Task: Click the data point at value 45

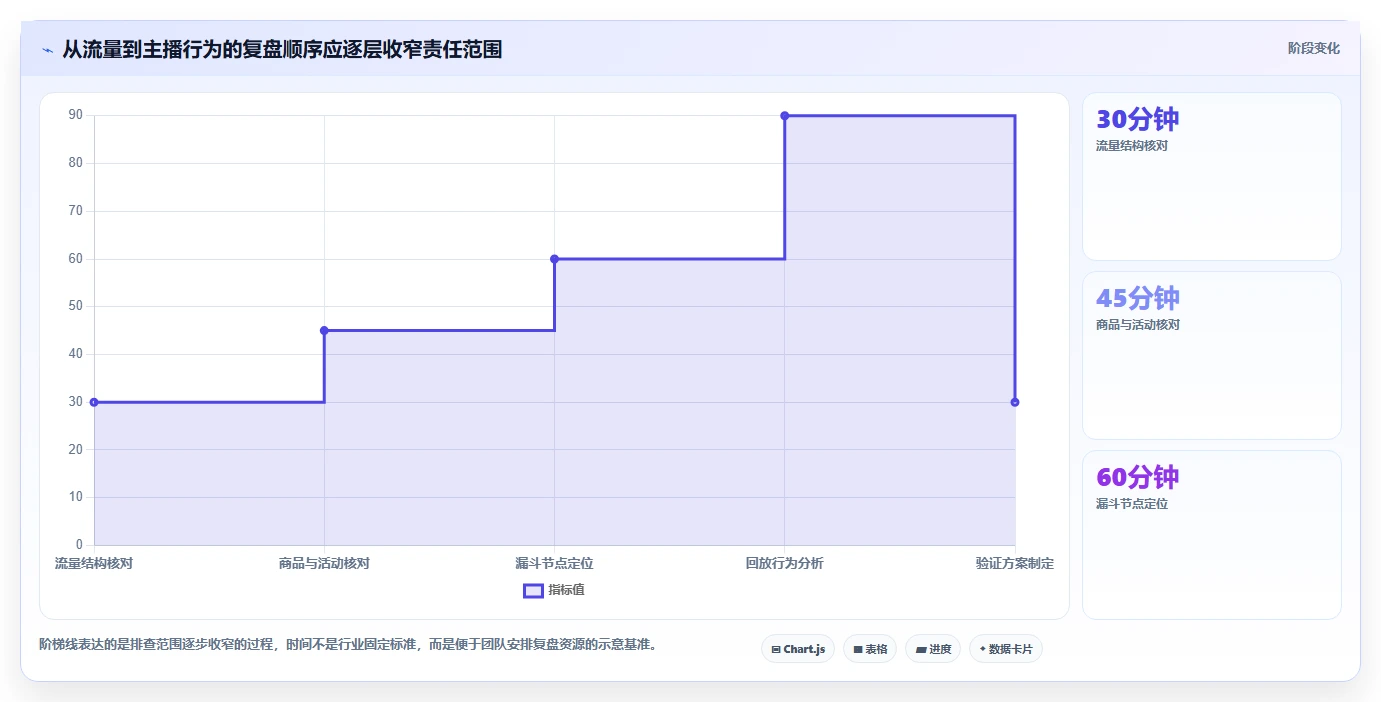Action: 324,330
